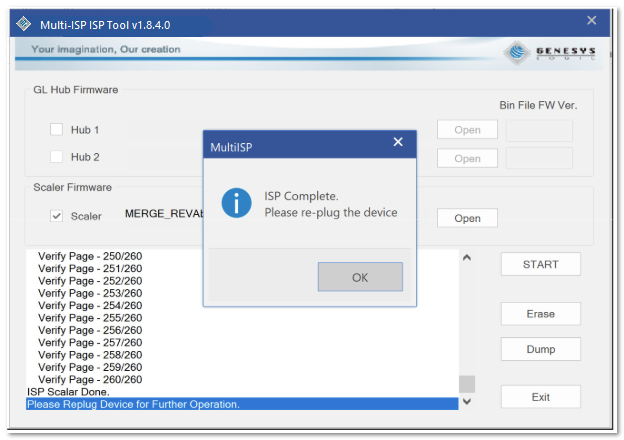This screenshot has width=624, height=440.
Task: Enable the Hub 1 checkbox
Action: pyautogui.click(x=57, y=130)
